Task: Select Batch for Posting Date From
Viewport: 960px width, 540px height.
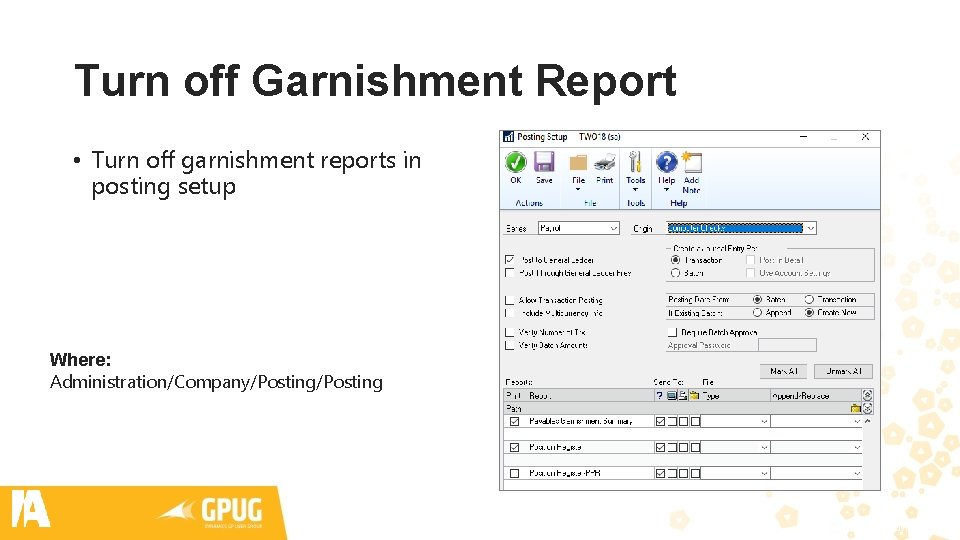Action: (757, 299)
